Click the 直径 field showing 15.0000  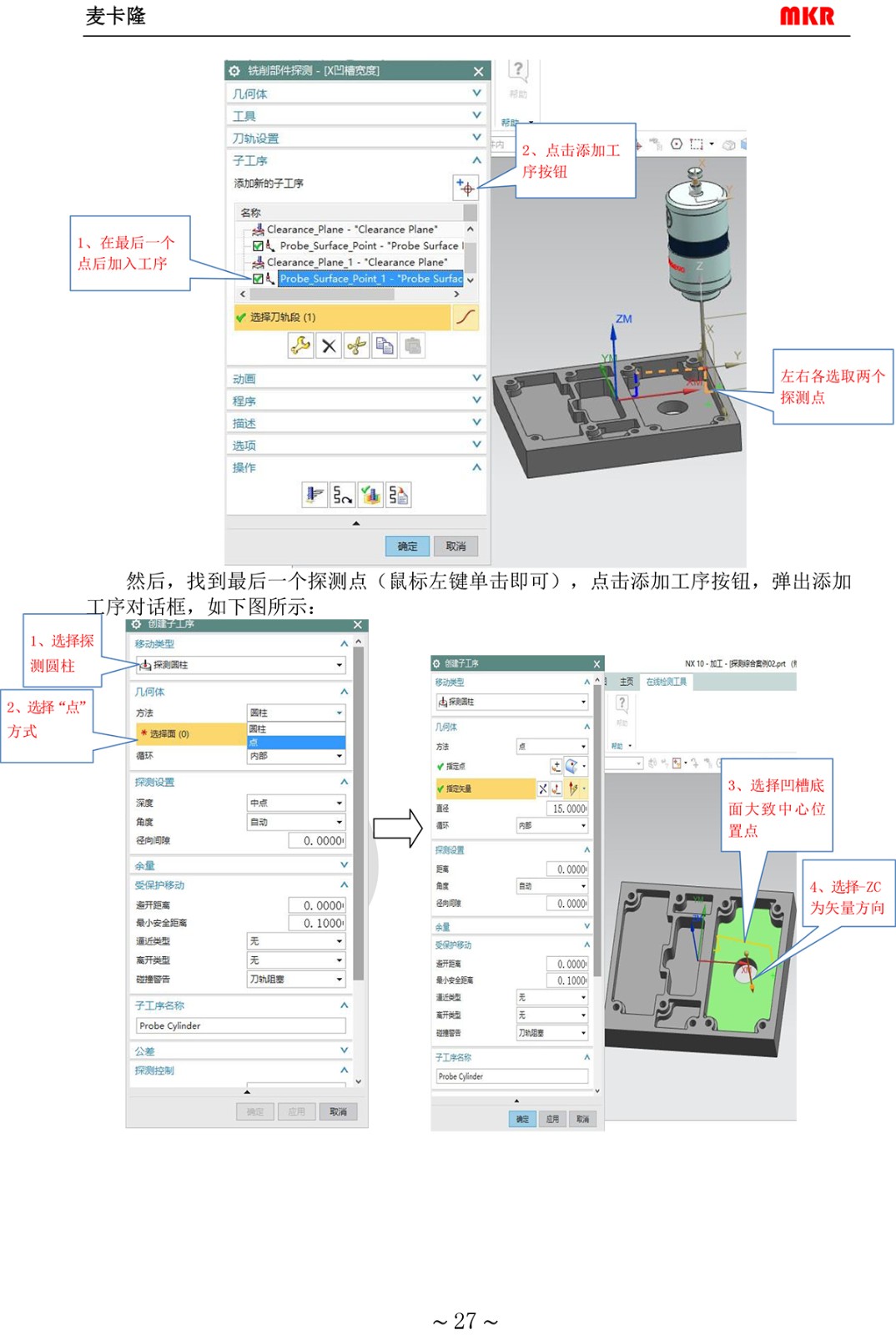pos(567,809)
